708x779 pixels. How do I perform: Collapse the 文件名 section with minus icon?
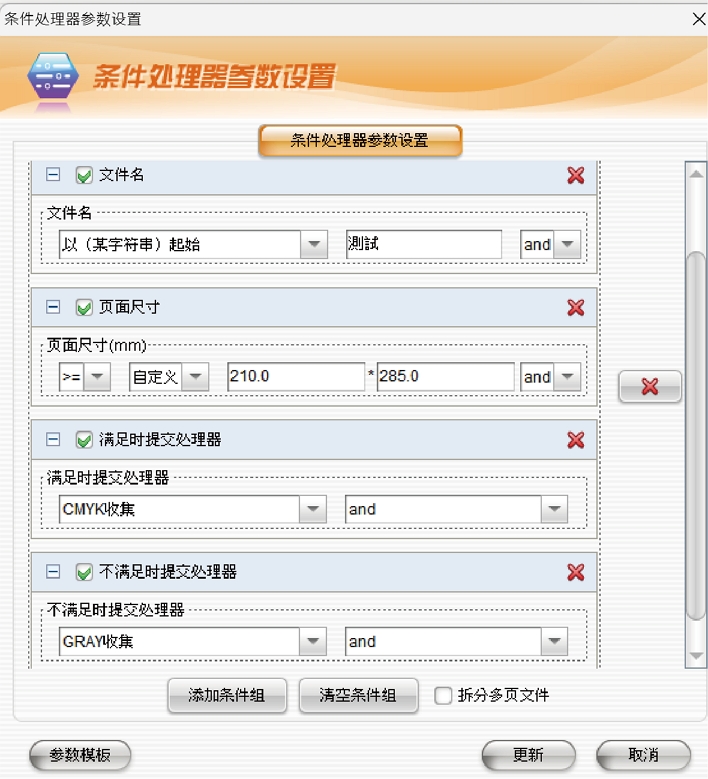coord(54,175)
